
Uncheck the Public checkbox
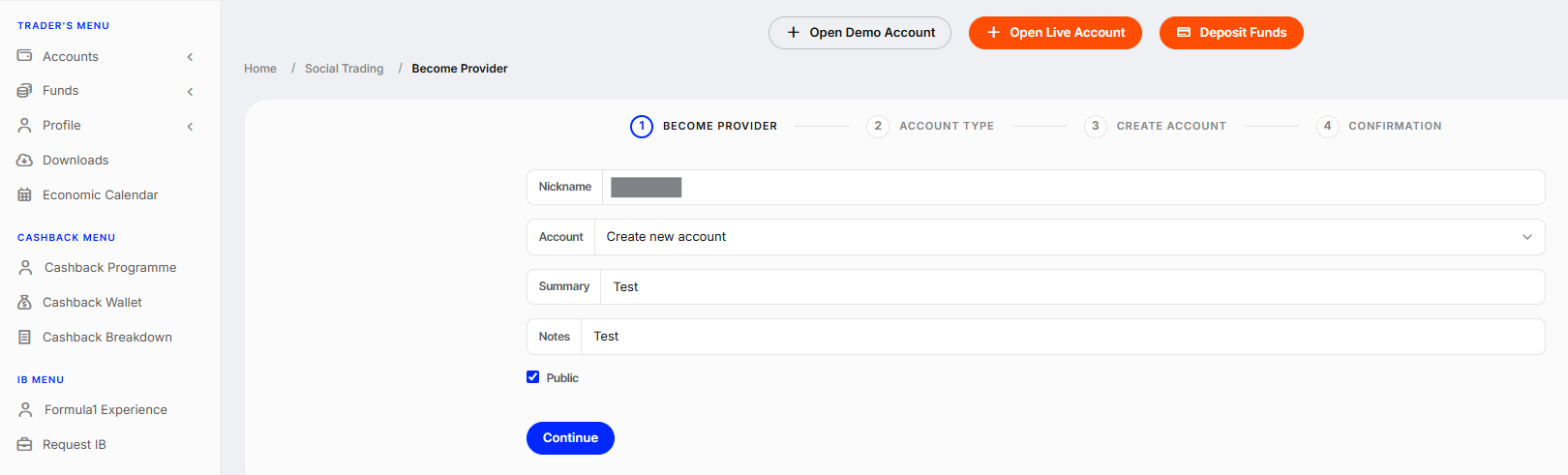[x=532, y=377]
